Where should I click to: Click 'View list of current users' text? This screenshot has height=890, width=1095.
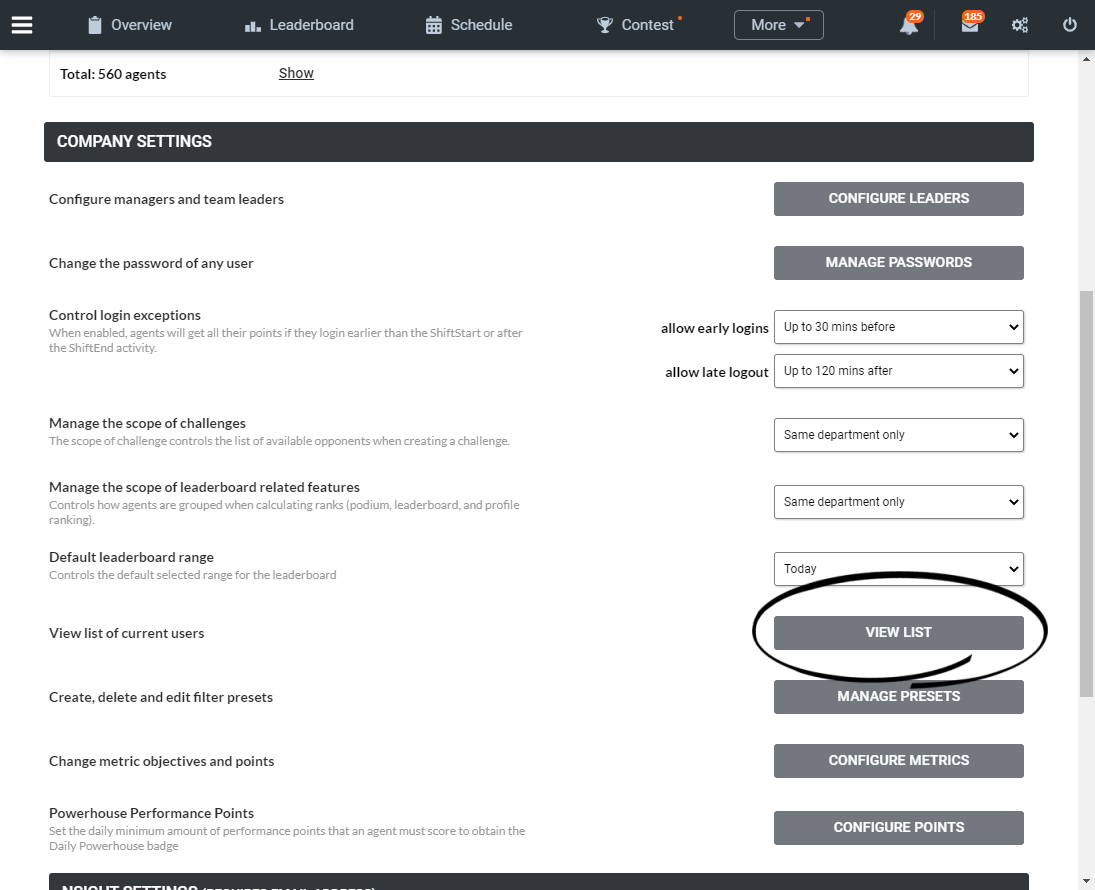(x=126, y=634)
